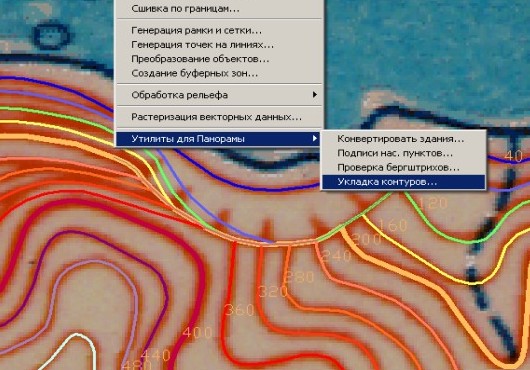The image size is (530, 370).
Task: Click the contour label "400" on map
Action: click(x=198, y=332)
